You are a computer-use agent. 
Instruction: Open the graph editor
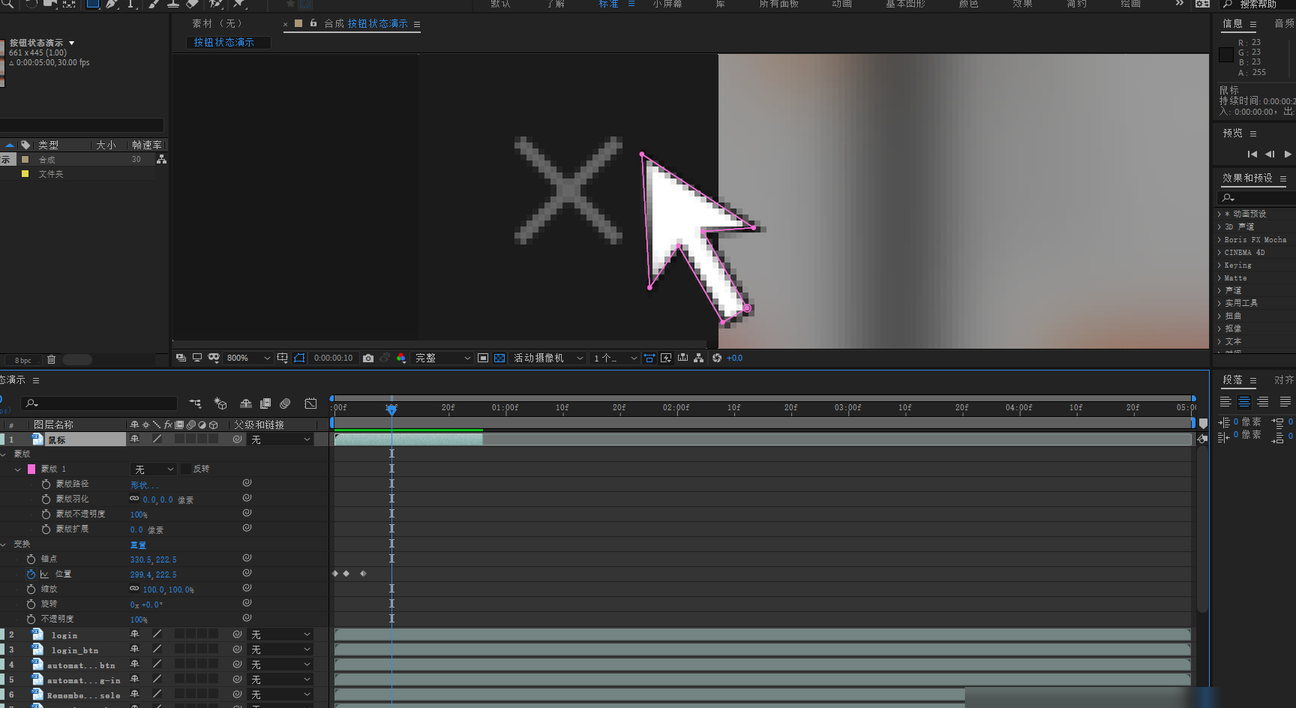click(311, 404)
